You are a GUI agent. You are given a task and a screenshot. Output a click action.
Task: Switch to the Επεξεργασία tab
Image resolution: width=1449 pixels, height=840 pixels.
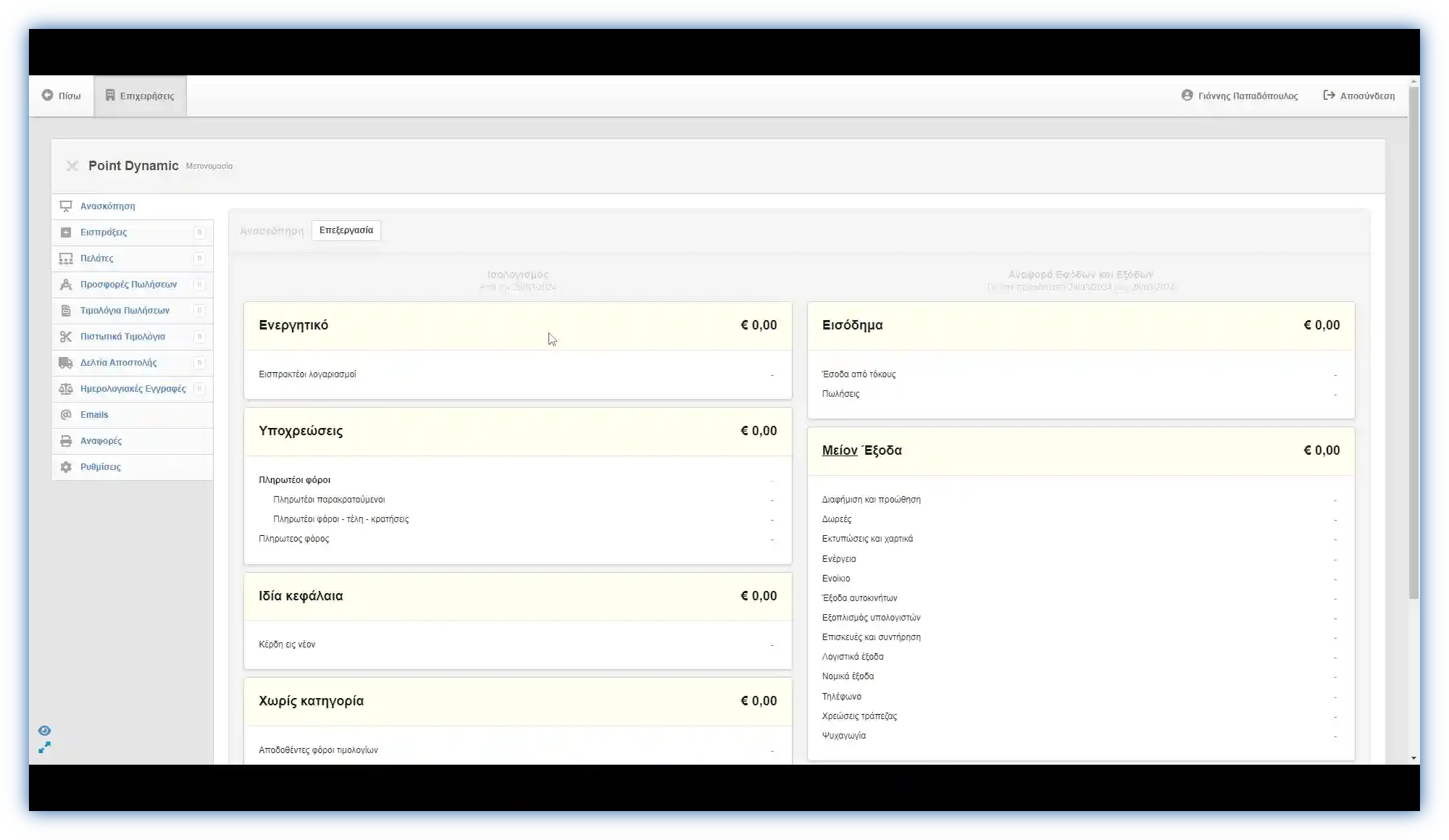pos(346,230)
